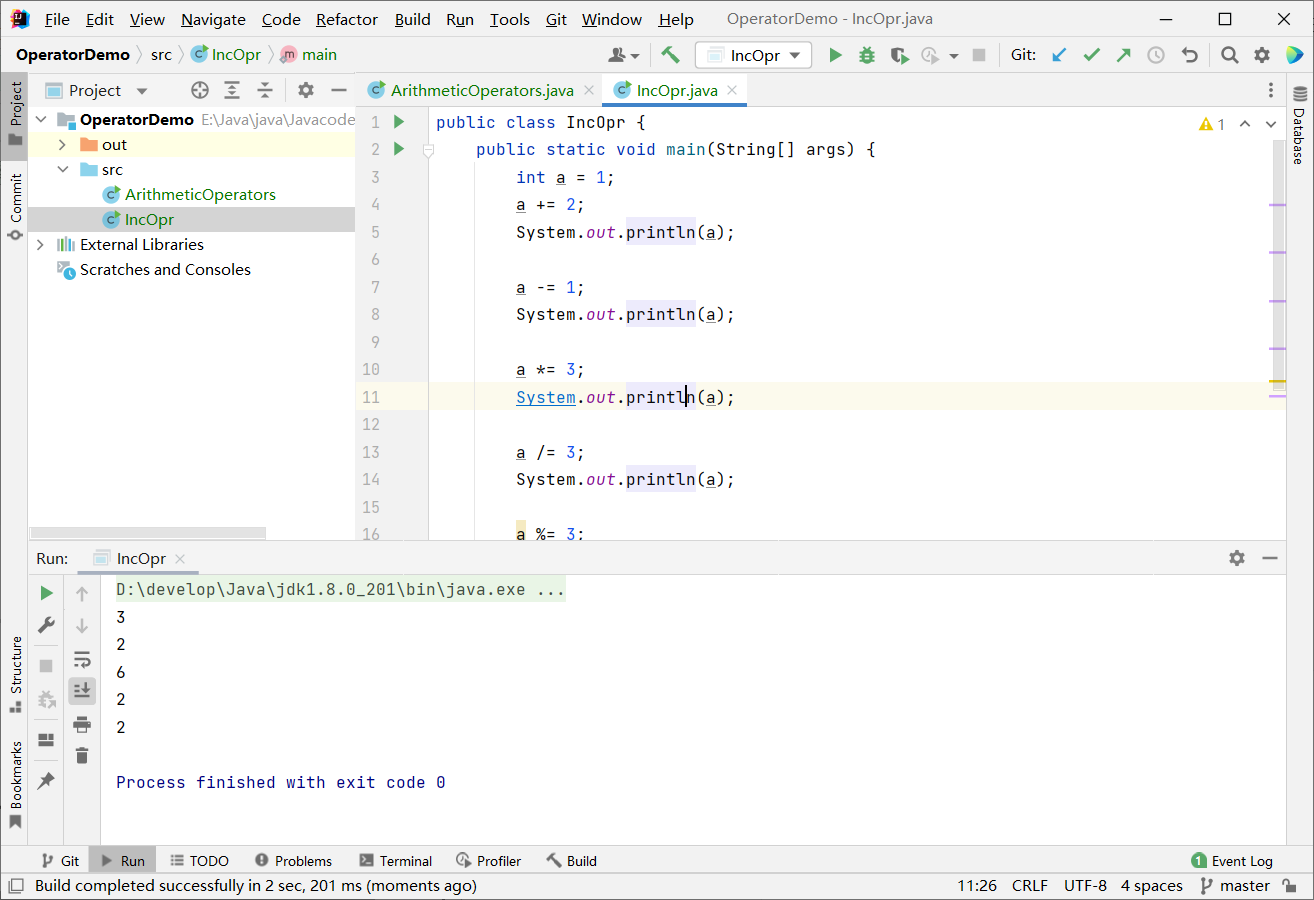The height and width of the screenshot is (900, 1314).
Task: Hide the Project panel with minus icon
Action: pyautogui.click(x=338, y=90)
